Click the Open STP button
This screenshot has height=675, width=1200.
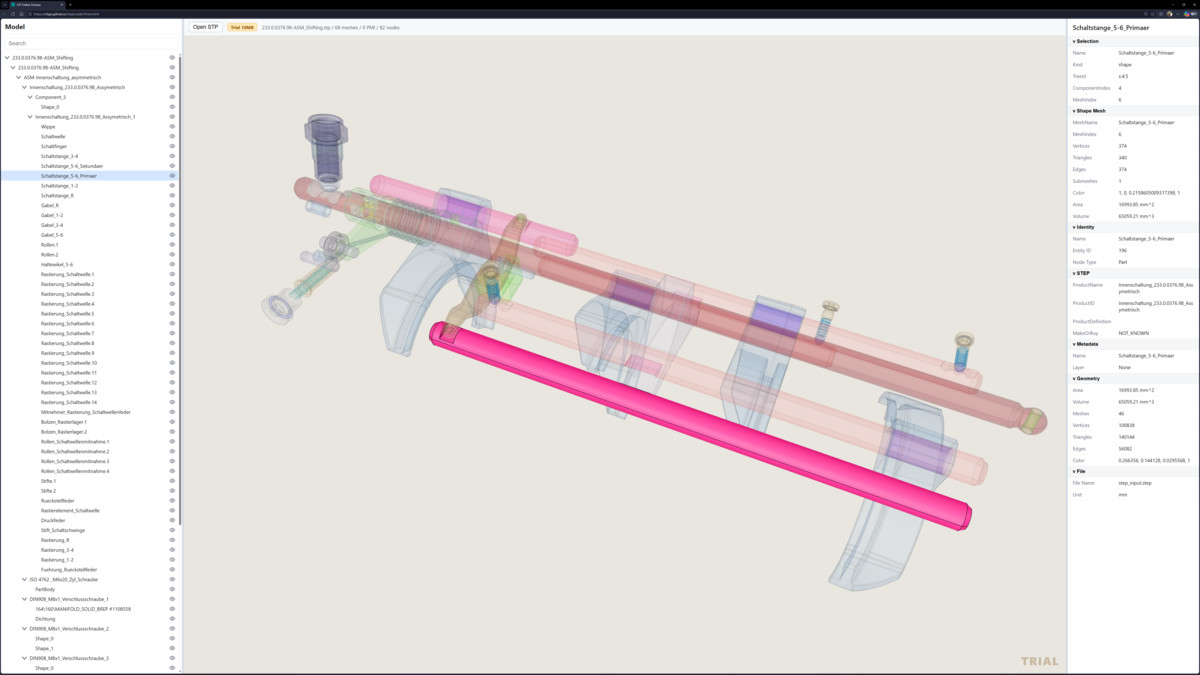click(205, 27)
